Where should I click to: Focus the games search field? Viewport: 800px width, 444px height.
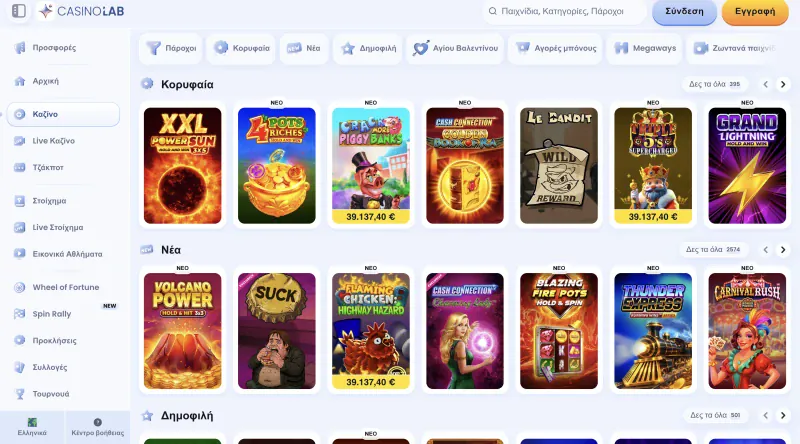tap(564, 11)
